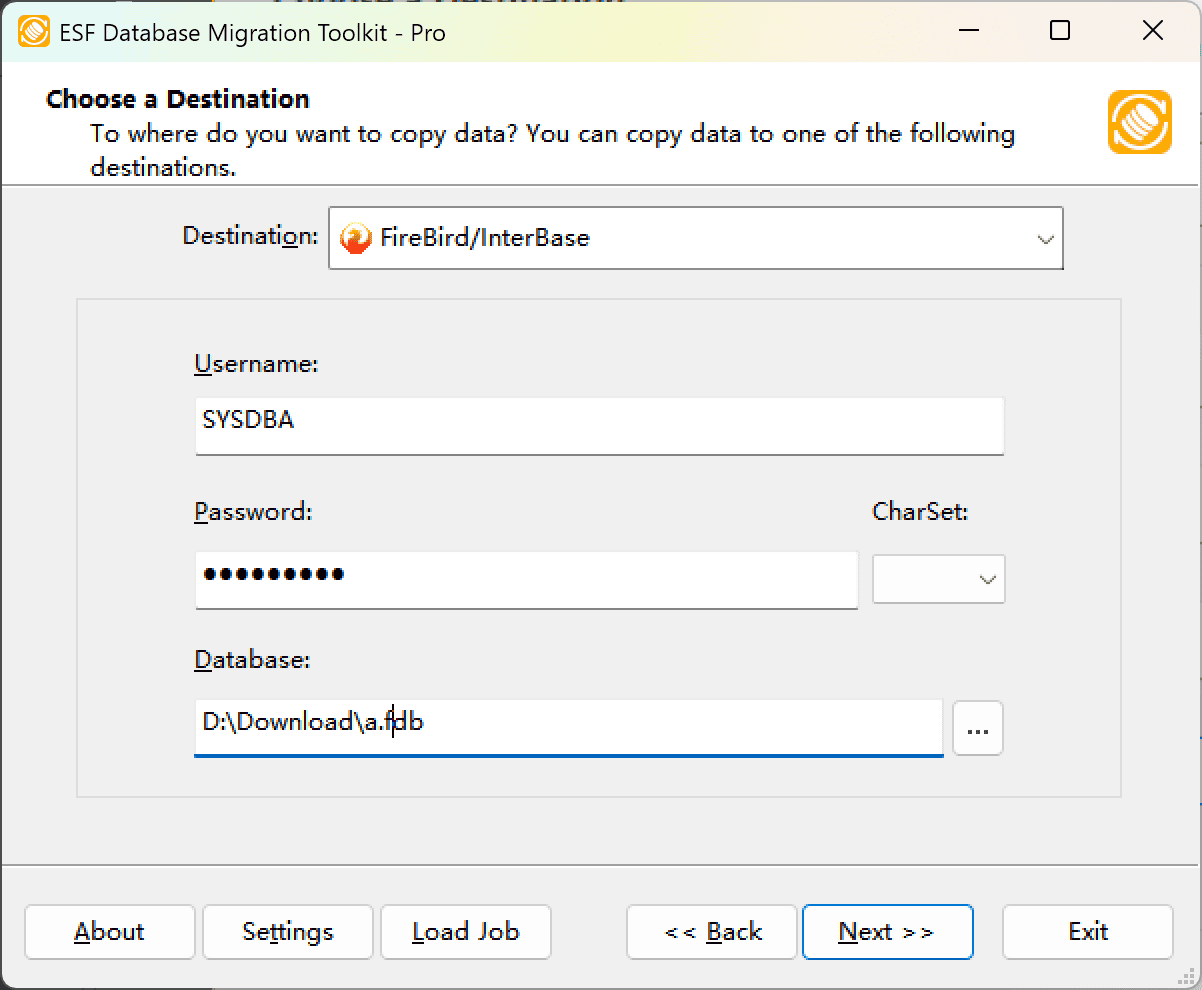Click inside the Username field showing SYSDBA
The image size is (1202, 990).
coord(598,425)
